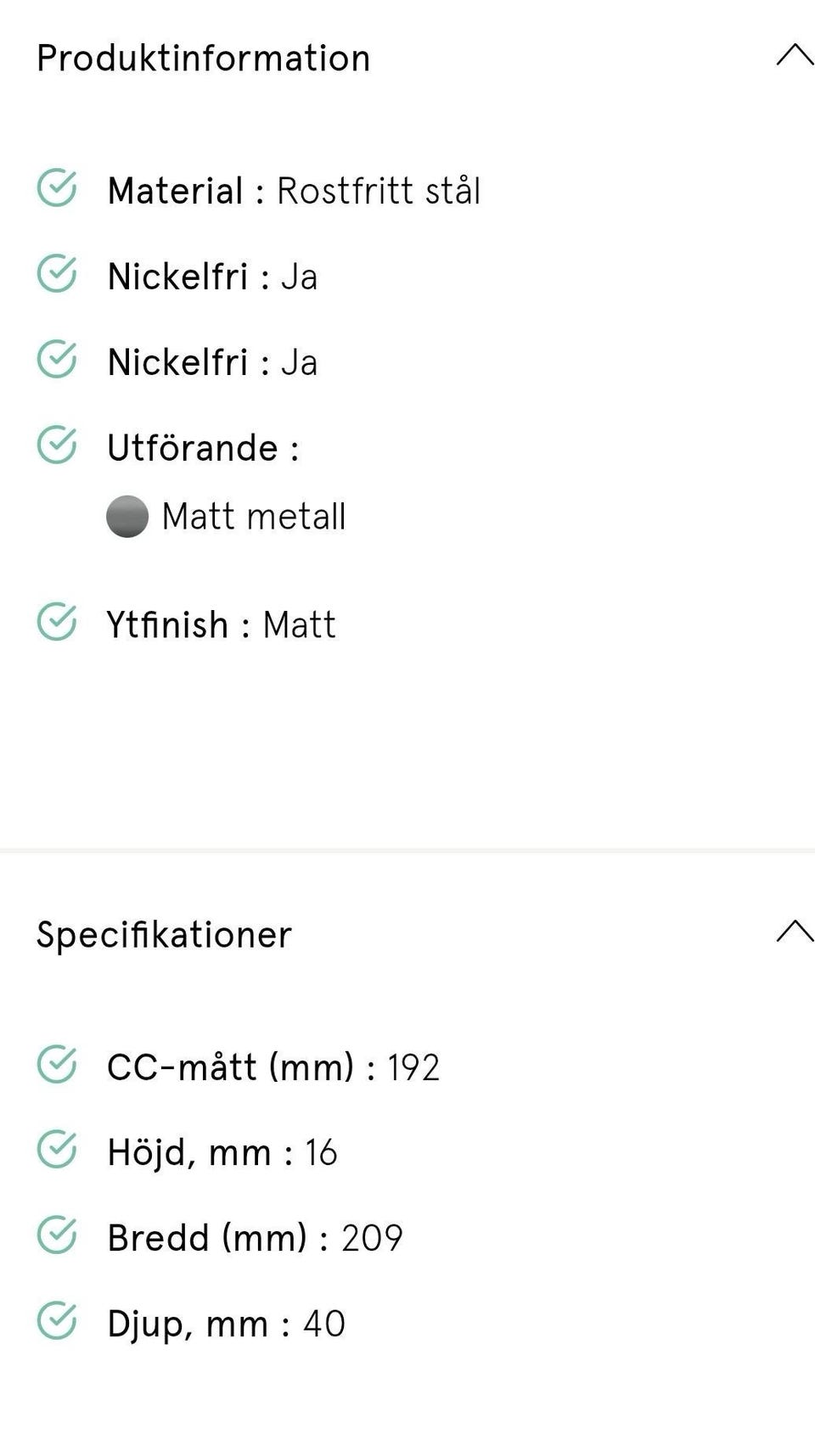Click the Matt metall finish label
The width and height of the screenshot is (815, 1456).
click(253, 517)
